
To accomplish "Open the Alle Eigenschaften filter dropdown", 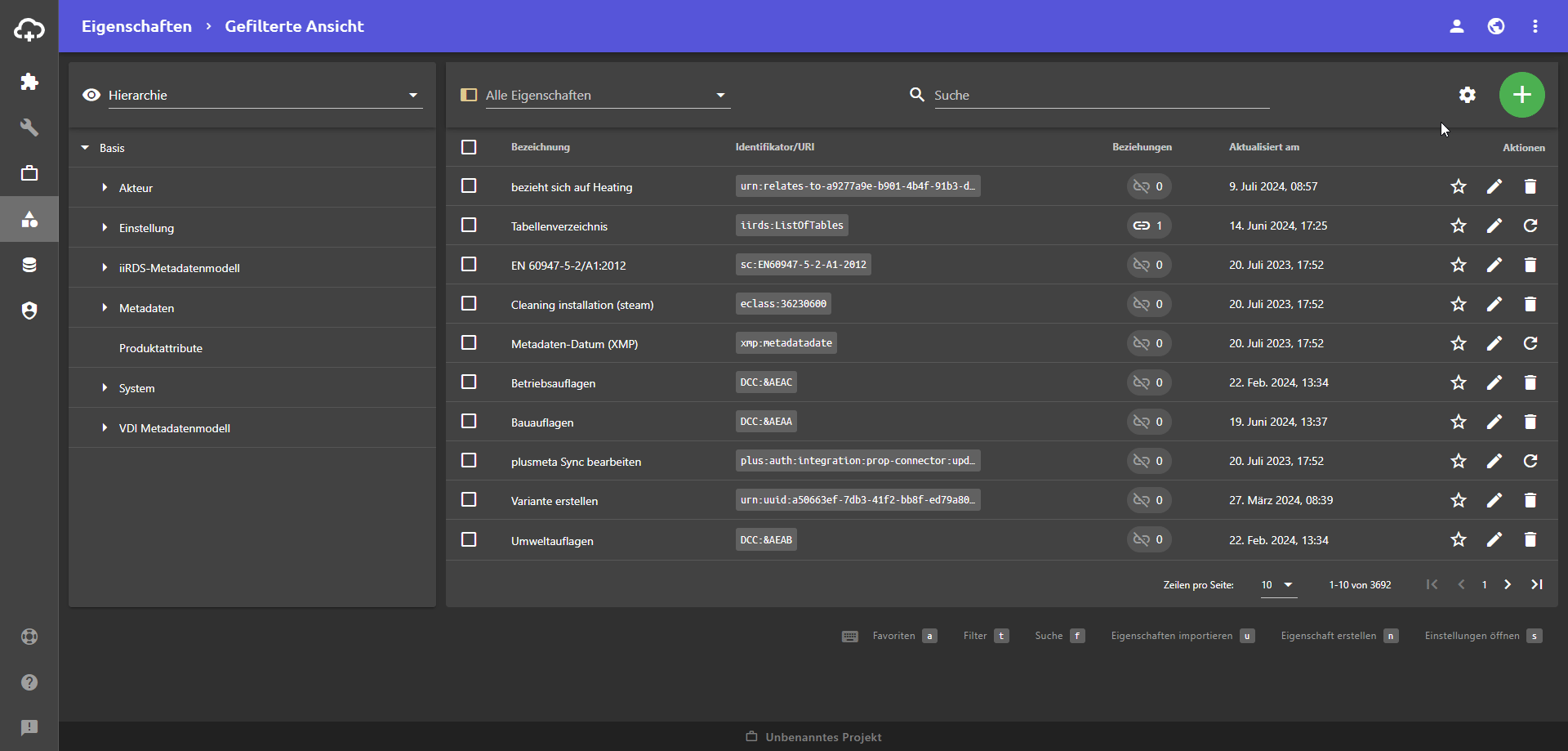I will tap(607, 95).
